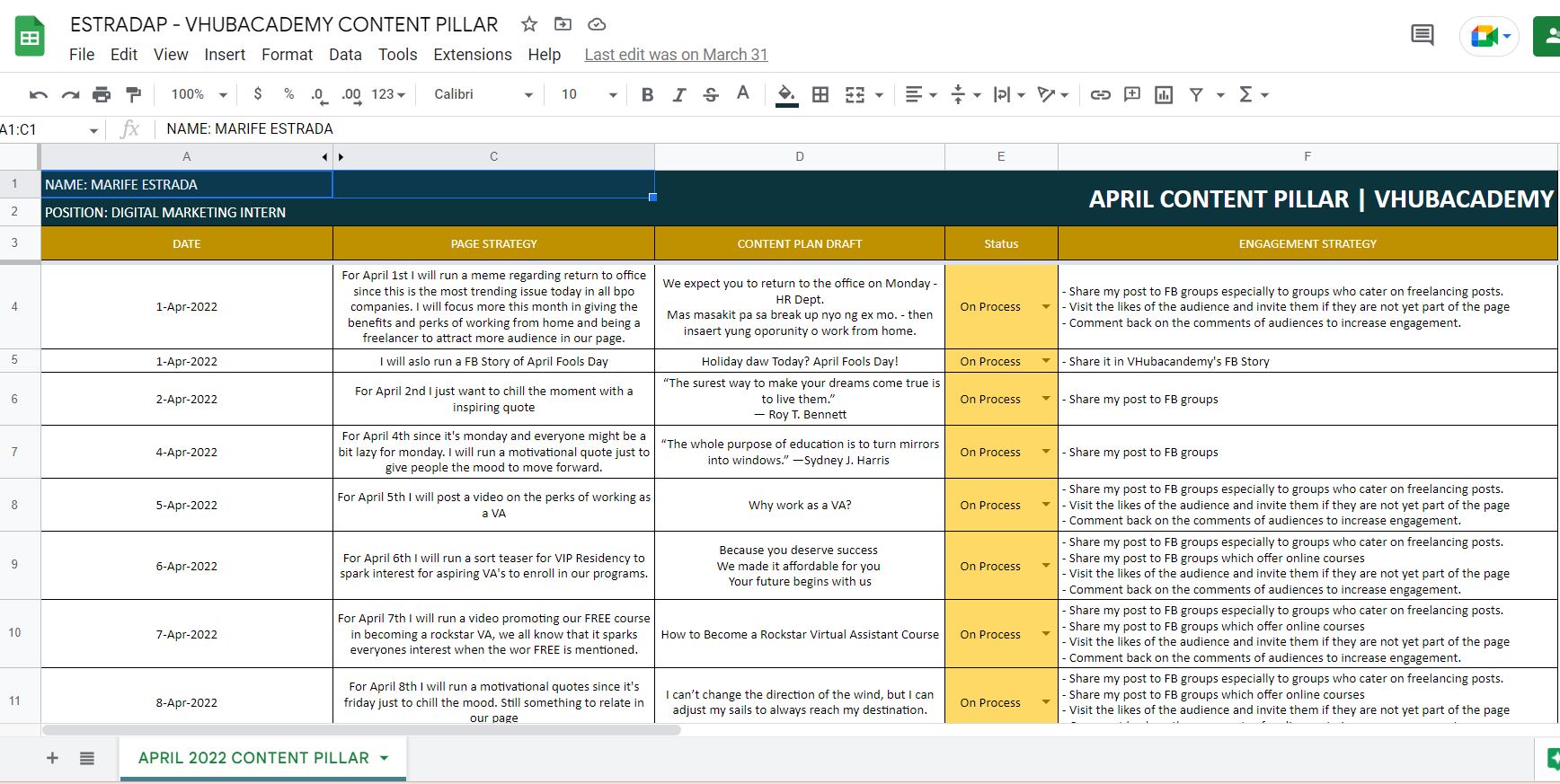Click the Redo icon
The image size is (1560, 784).
(70, 94)
